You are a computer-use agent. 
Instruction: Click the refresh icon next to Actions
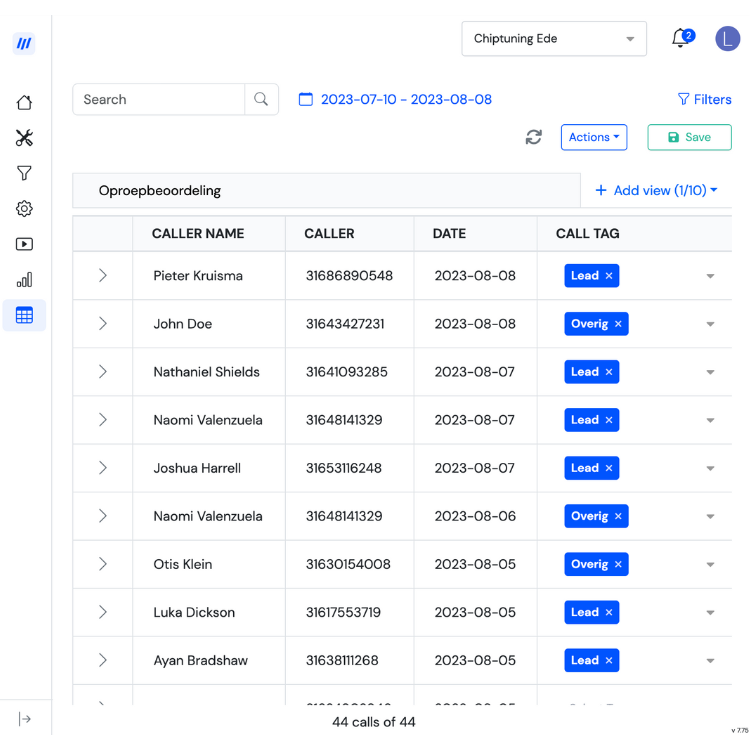coord(534,137)
